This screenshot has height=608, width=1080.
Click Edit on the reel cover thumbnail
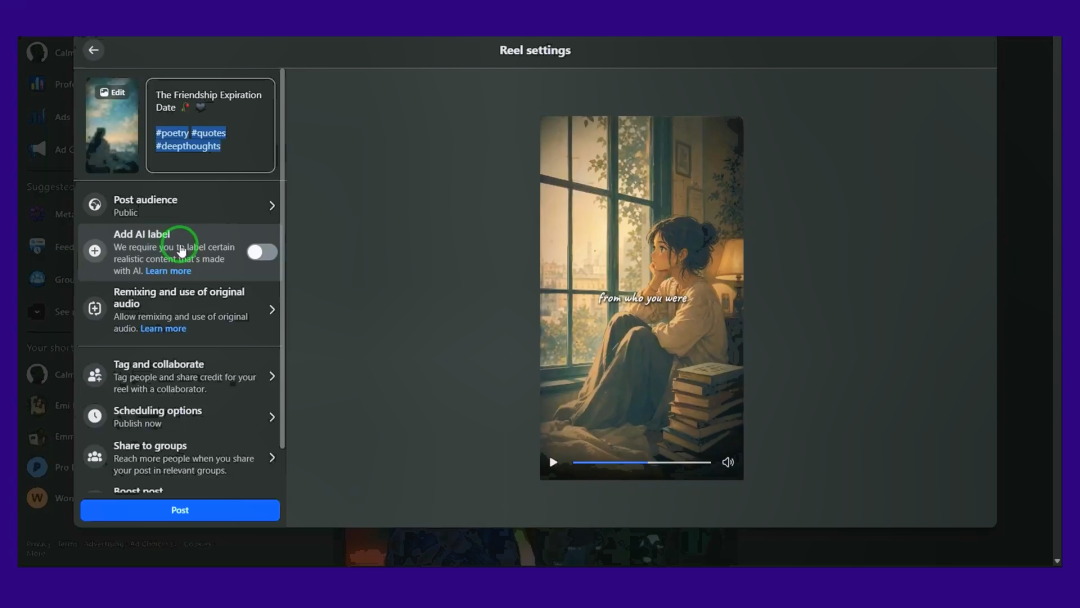coord(112,92)
